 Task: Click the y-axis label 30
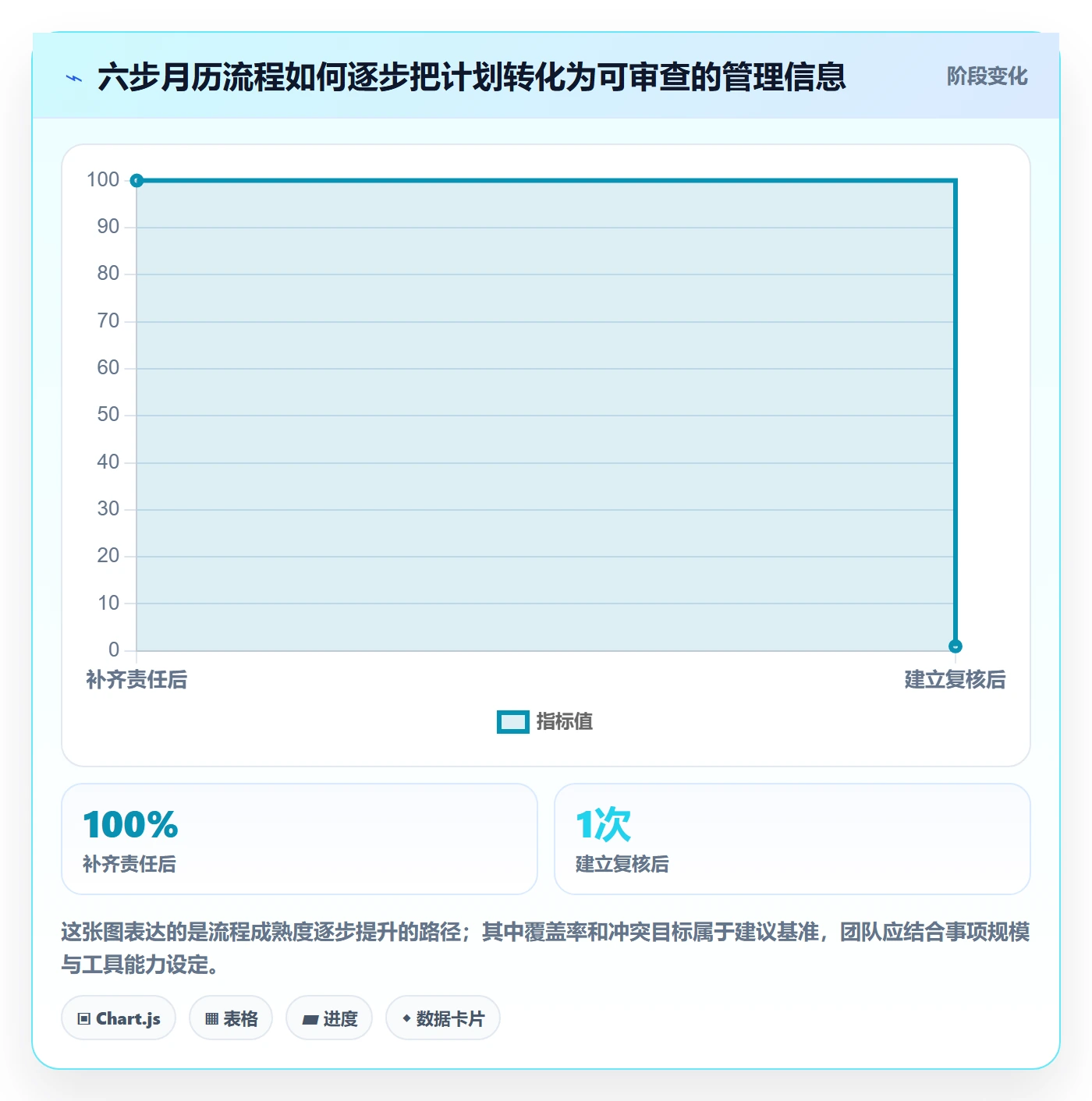(x=108, y=509)
